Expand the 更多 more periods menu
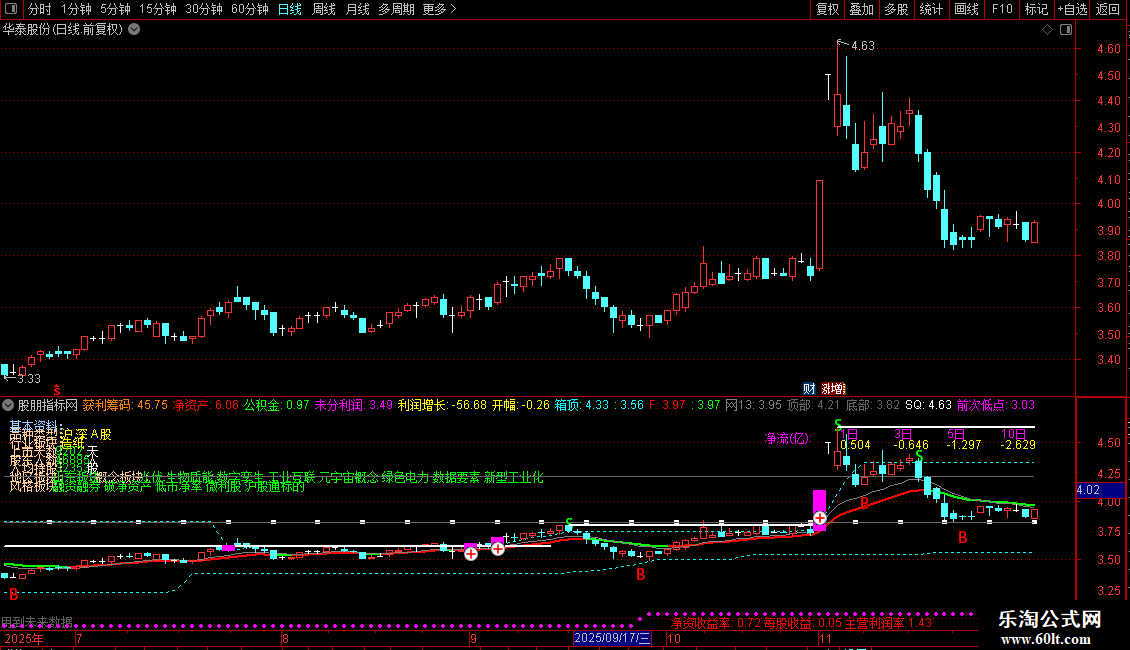The height and width of the screenshot is (650, 1130). click(x=439, y=9)
